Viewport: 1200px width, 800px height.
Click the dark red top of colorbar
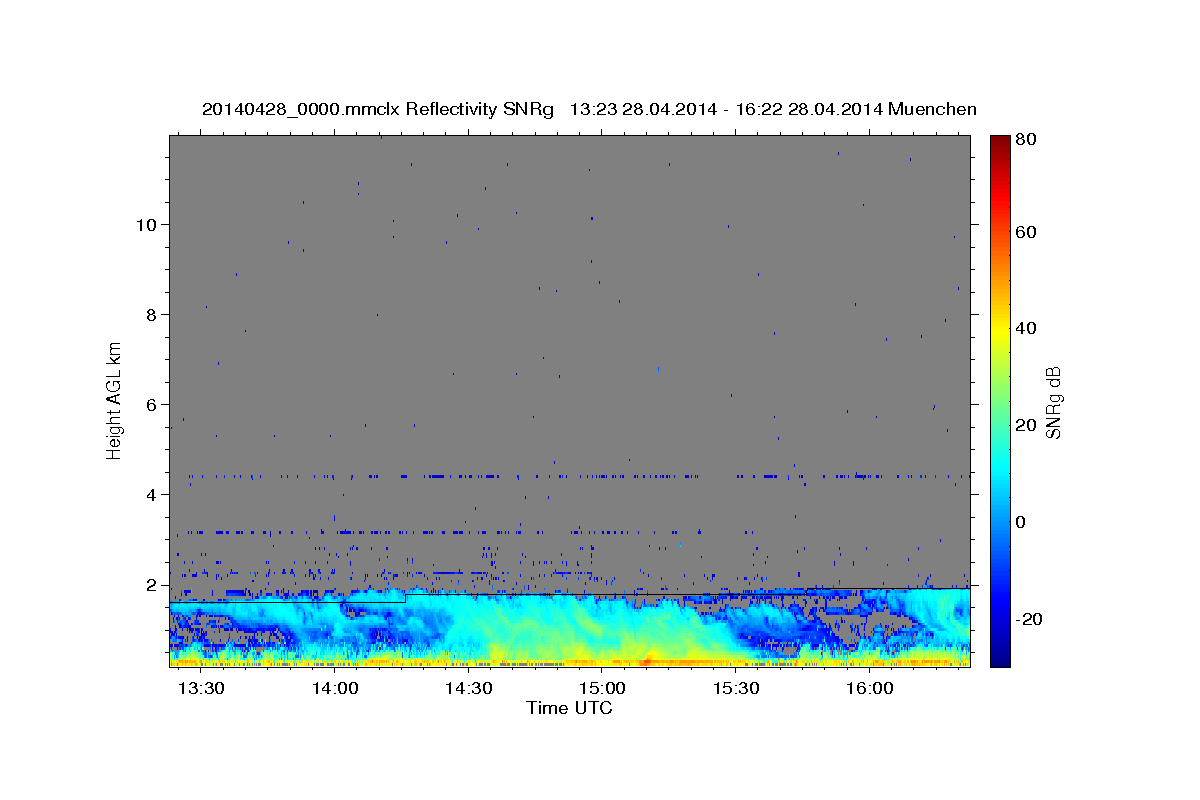click(999, 143)
